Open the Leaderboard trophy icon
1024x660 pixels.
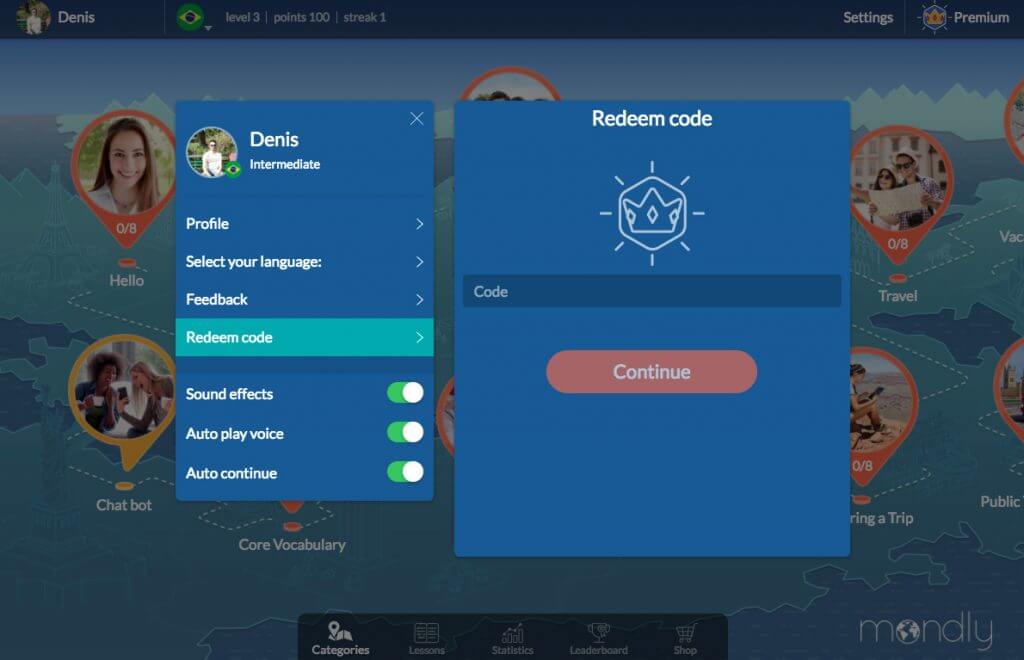(x=597, y=630)
